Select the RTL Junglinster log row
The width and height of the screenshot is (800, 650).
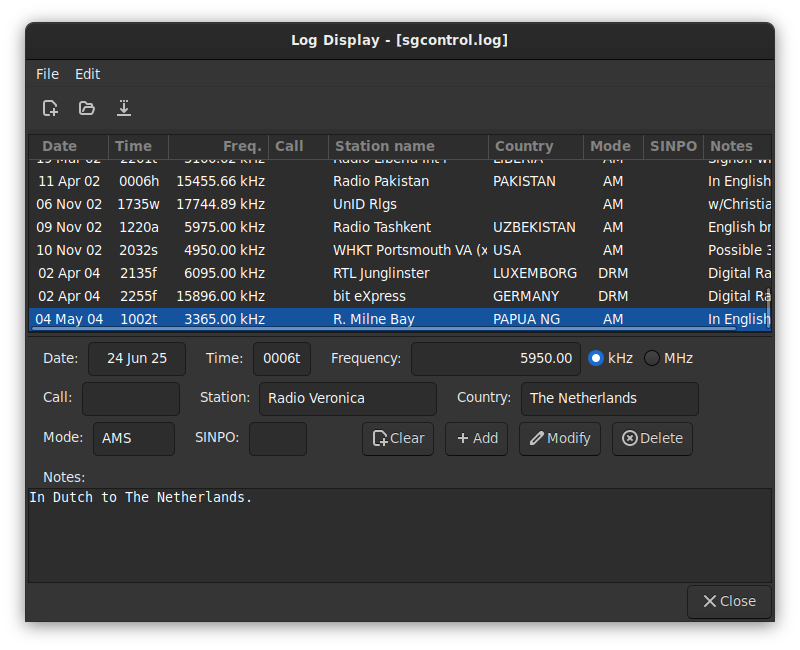coord(399,273)
